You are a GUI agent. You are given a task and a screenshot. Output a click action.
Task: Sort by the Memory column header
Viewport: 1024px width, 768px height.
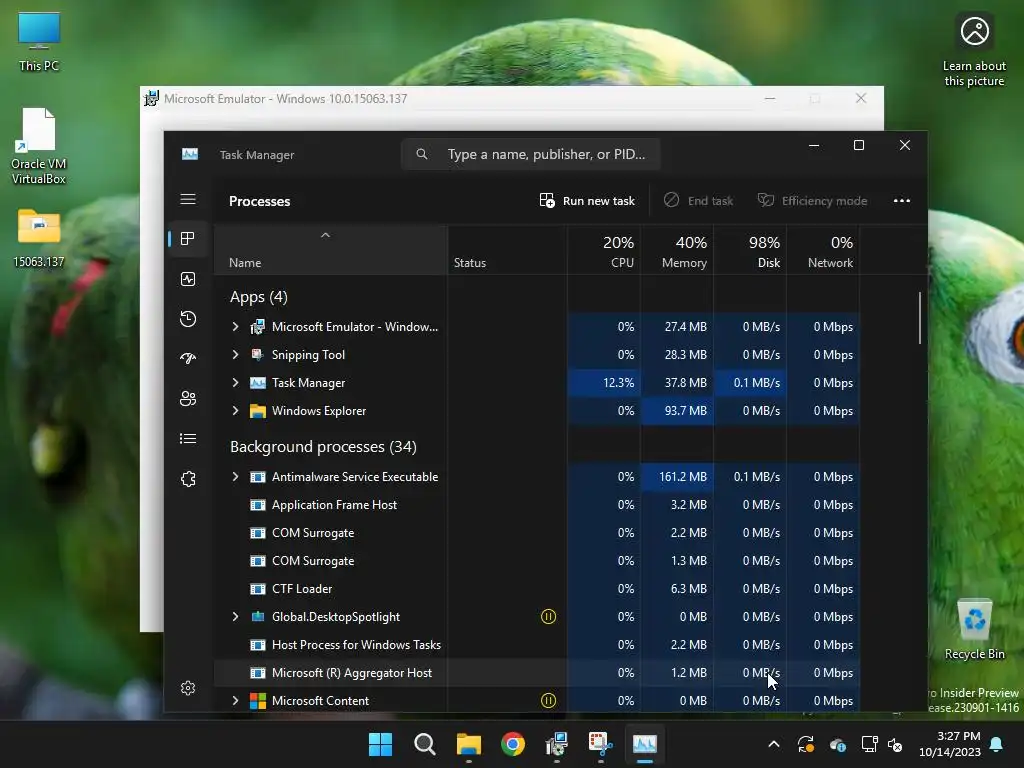click(x=677, y=250)
